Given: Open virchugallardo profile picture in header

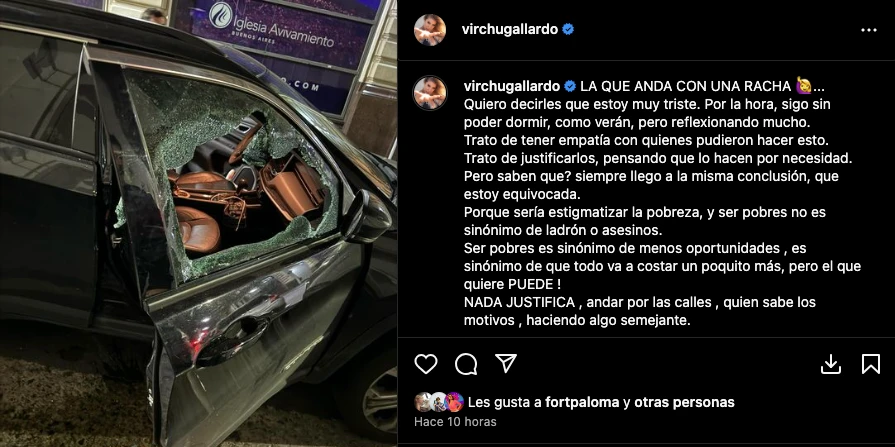Looking at the screenshot, I should tap(430, 30).
